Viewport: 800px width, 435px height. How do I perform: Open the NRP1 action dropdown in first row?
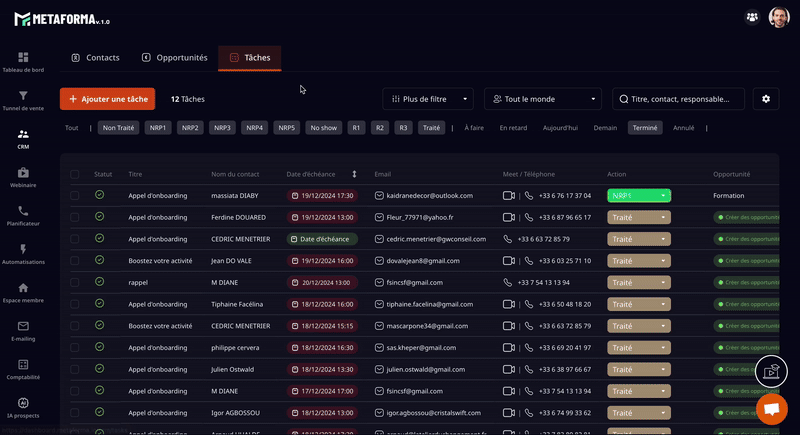(638, 195)
